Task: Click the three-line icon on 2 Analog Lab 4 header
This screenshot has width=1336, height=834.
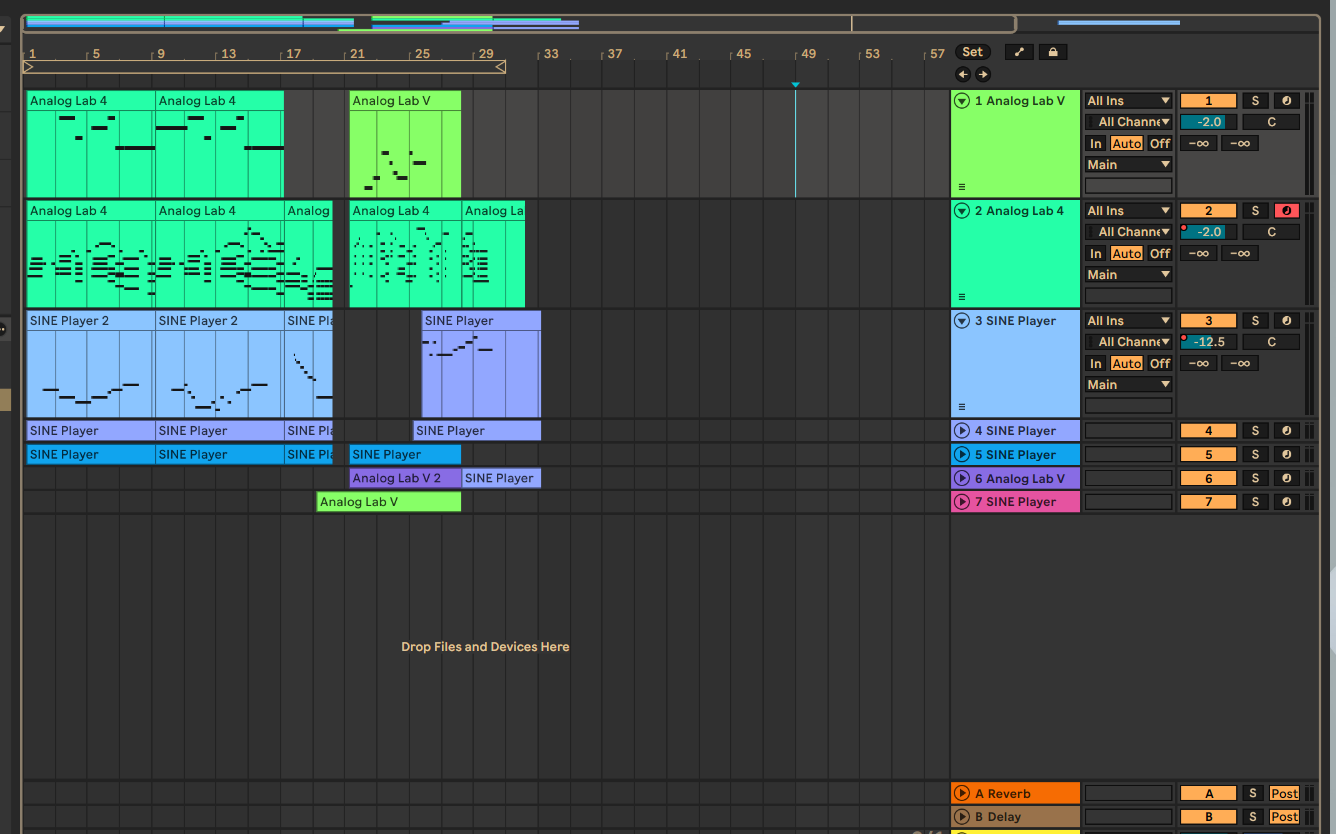Action: pos(962,296)
